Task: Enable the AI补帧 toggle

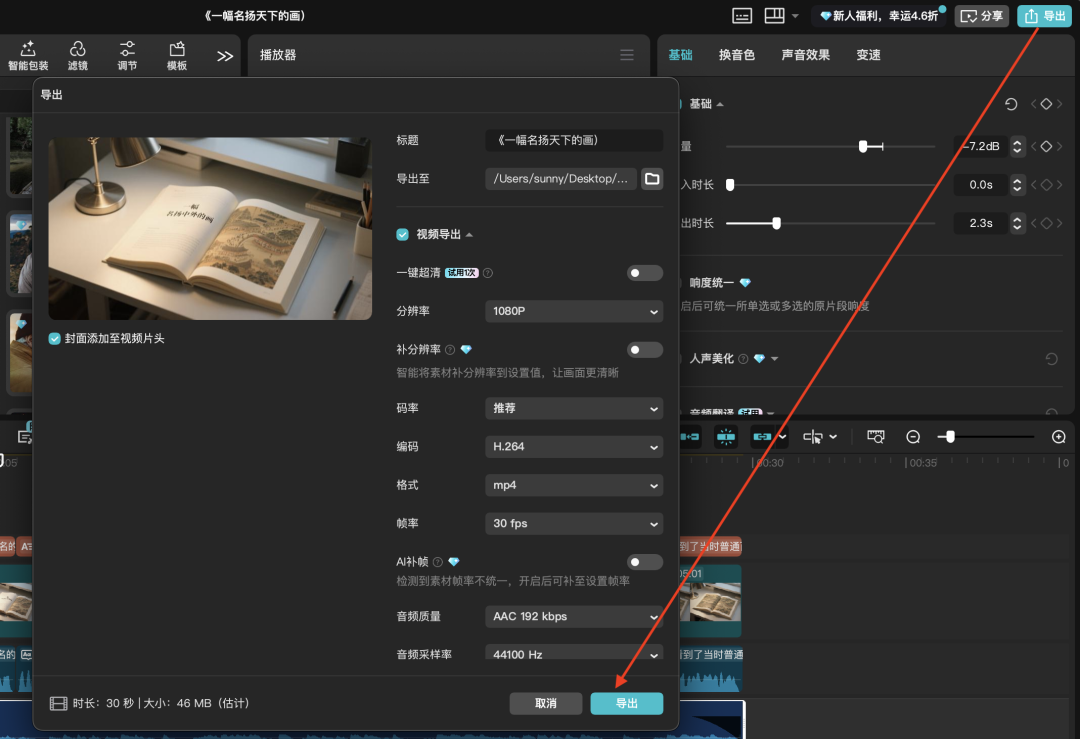Action: [645, 562]
